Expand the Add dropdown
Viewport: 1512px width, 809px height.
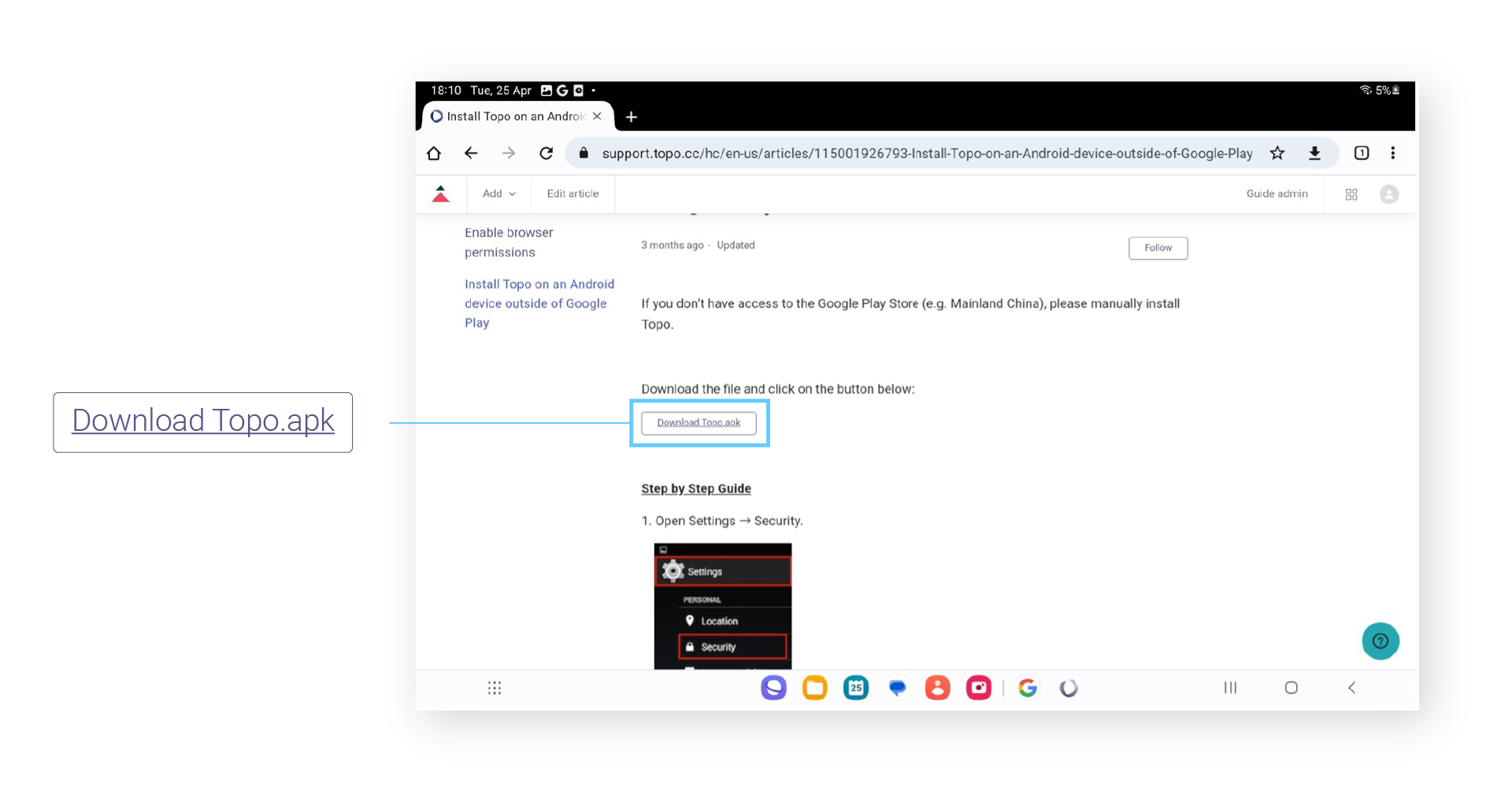[498, 194]
